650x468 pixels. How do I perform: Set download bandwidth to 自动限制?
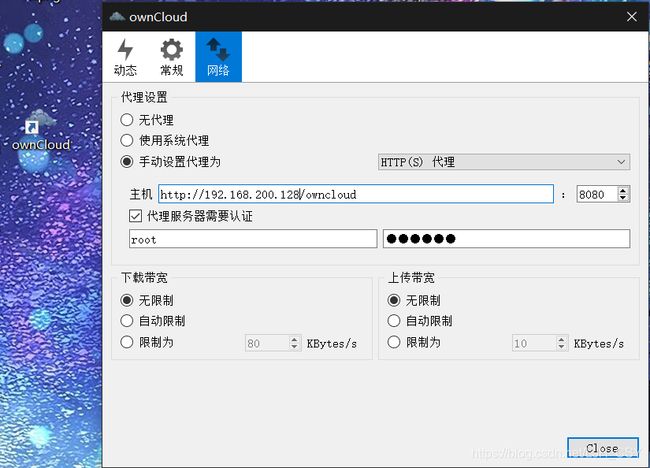pos(127,321)
